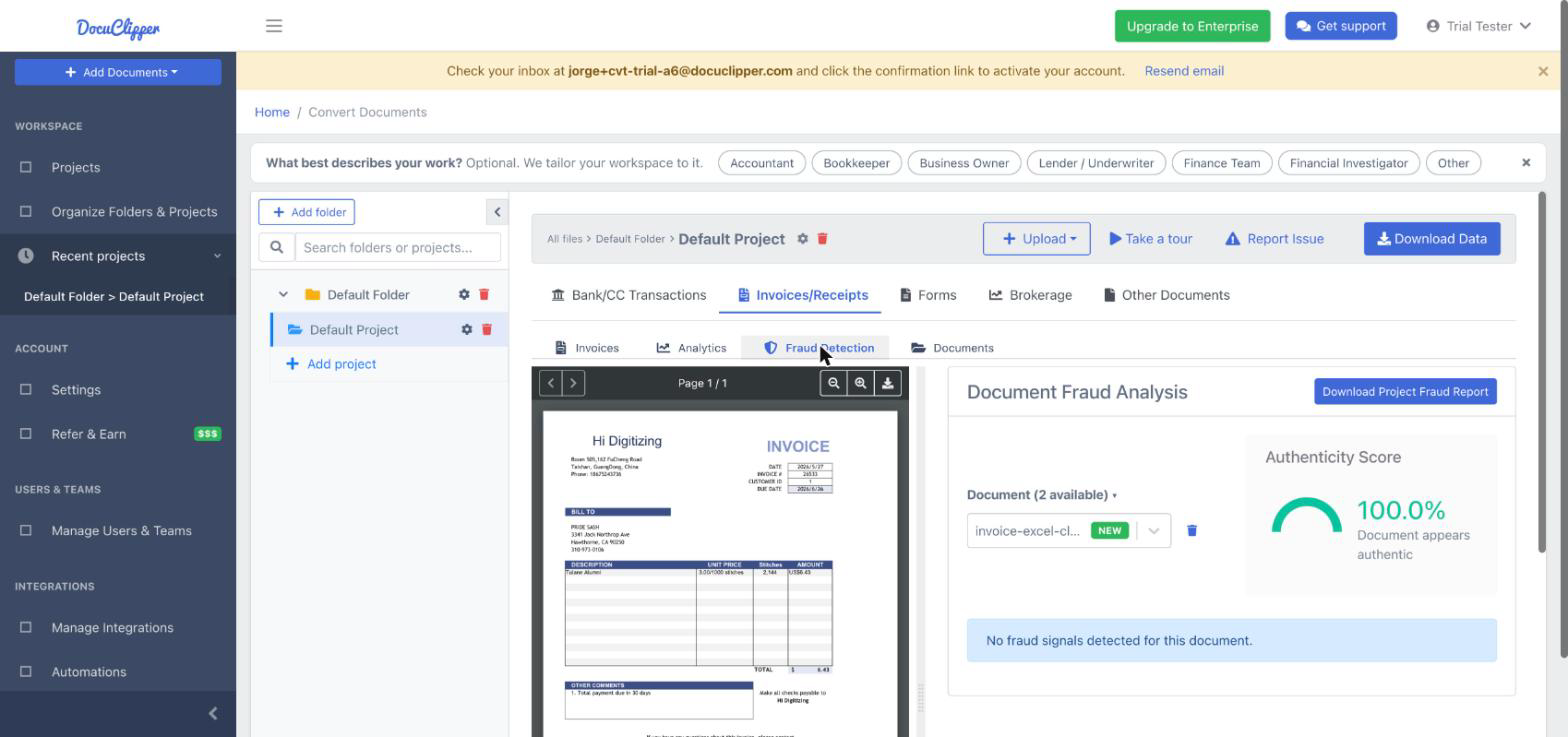Open Trial Tester account menu

pyautogui.click(x=1478, y=26)
